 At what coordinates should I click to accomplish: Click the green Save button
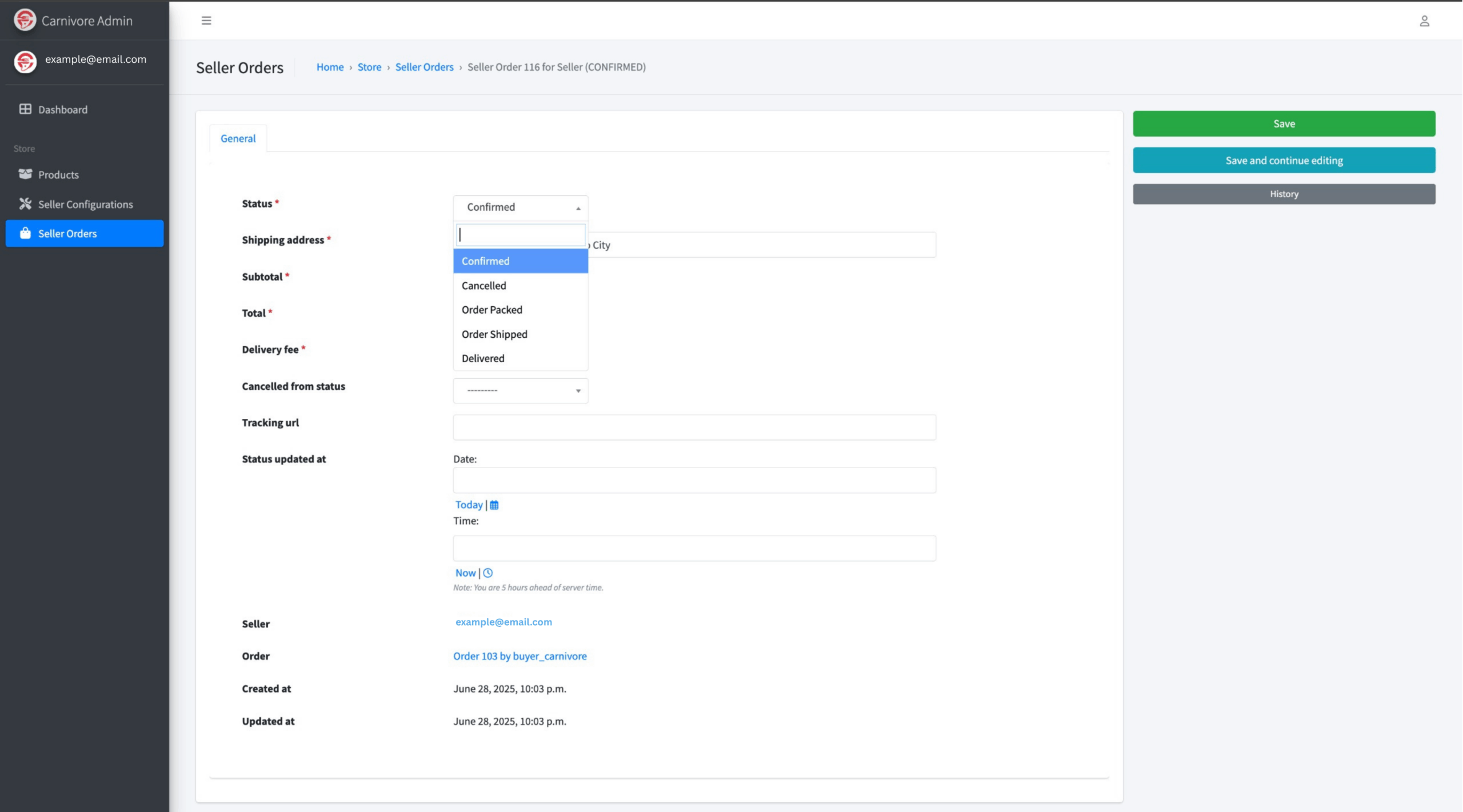tap(1284, 123)
